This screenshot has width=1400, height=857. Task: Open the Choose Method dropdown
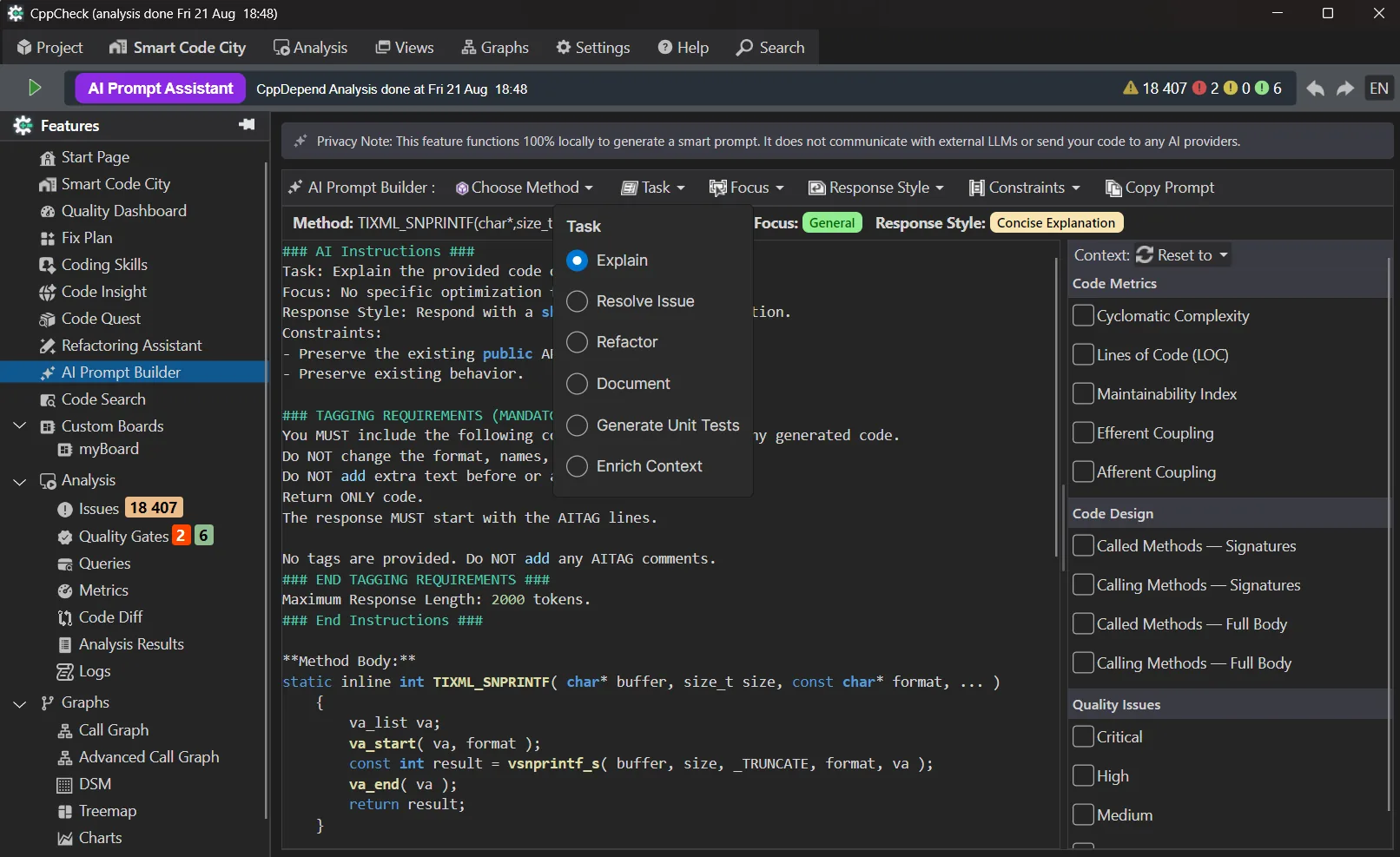click(x=525, y=188)
